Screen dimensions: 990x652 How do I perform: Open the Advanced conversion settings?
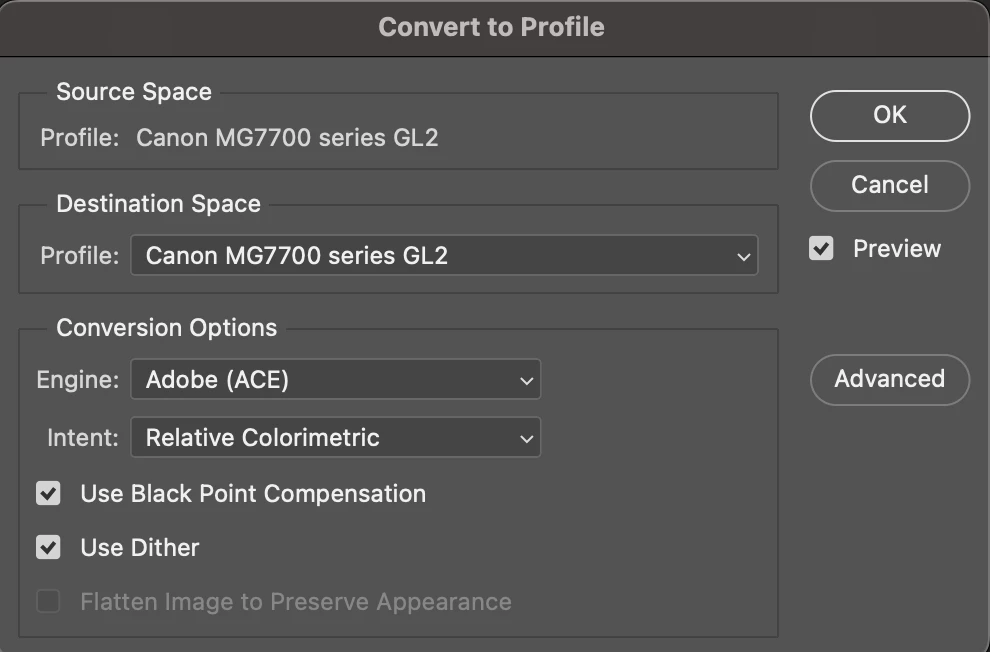click(889, 379)
